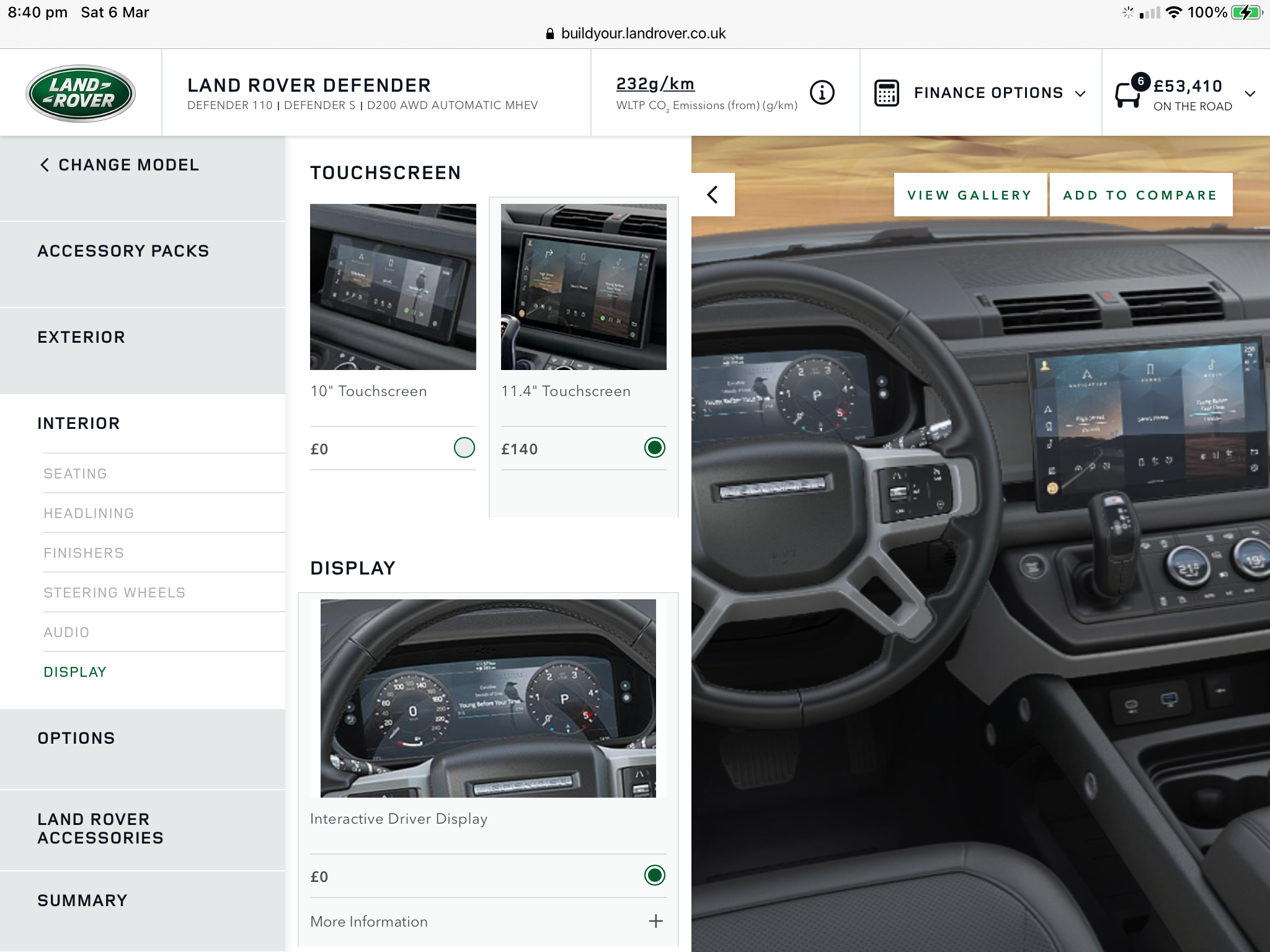The image size is (1270, 952).
Task: Tap the battery indicator in status bar
Action: point(1246,12)
